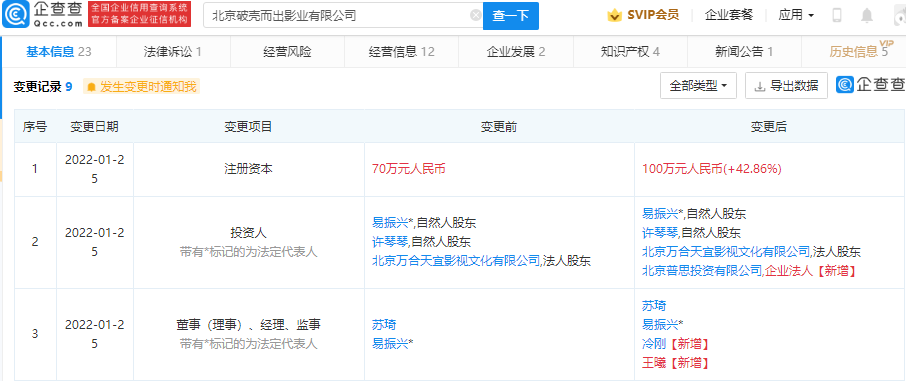This screenshot has height=381, width=906.
Task: Open 北京普思投资有限公司 company link
Action: click(702, 271)
